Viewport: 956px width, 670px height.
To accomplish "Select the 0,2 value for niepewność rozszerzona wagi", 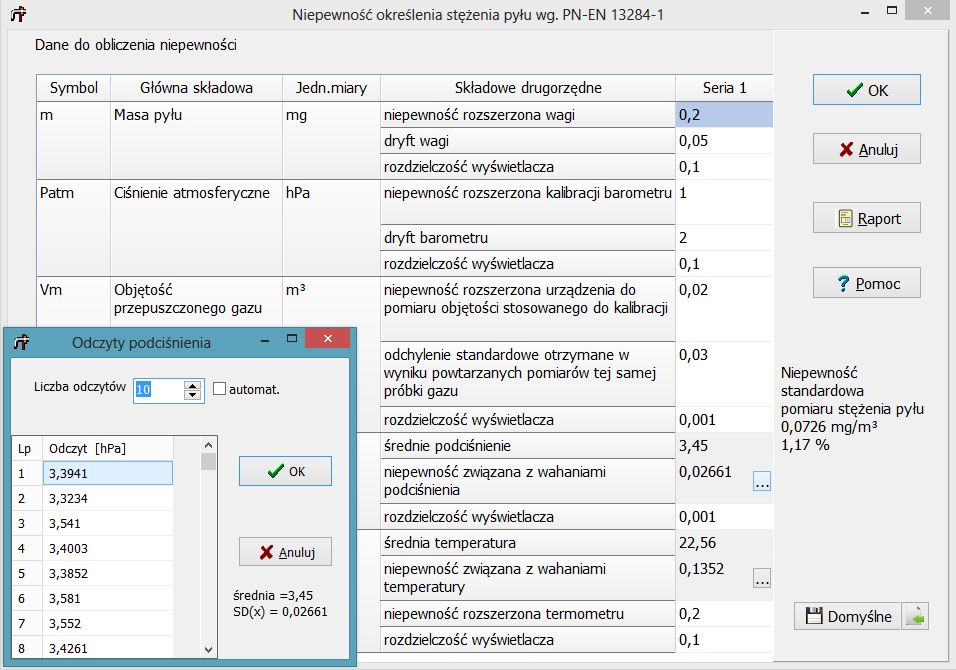I will pyautogui.click(x=724, y=115).
